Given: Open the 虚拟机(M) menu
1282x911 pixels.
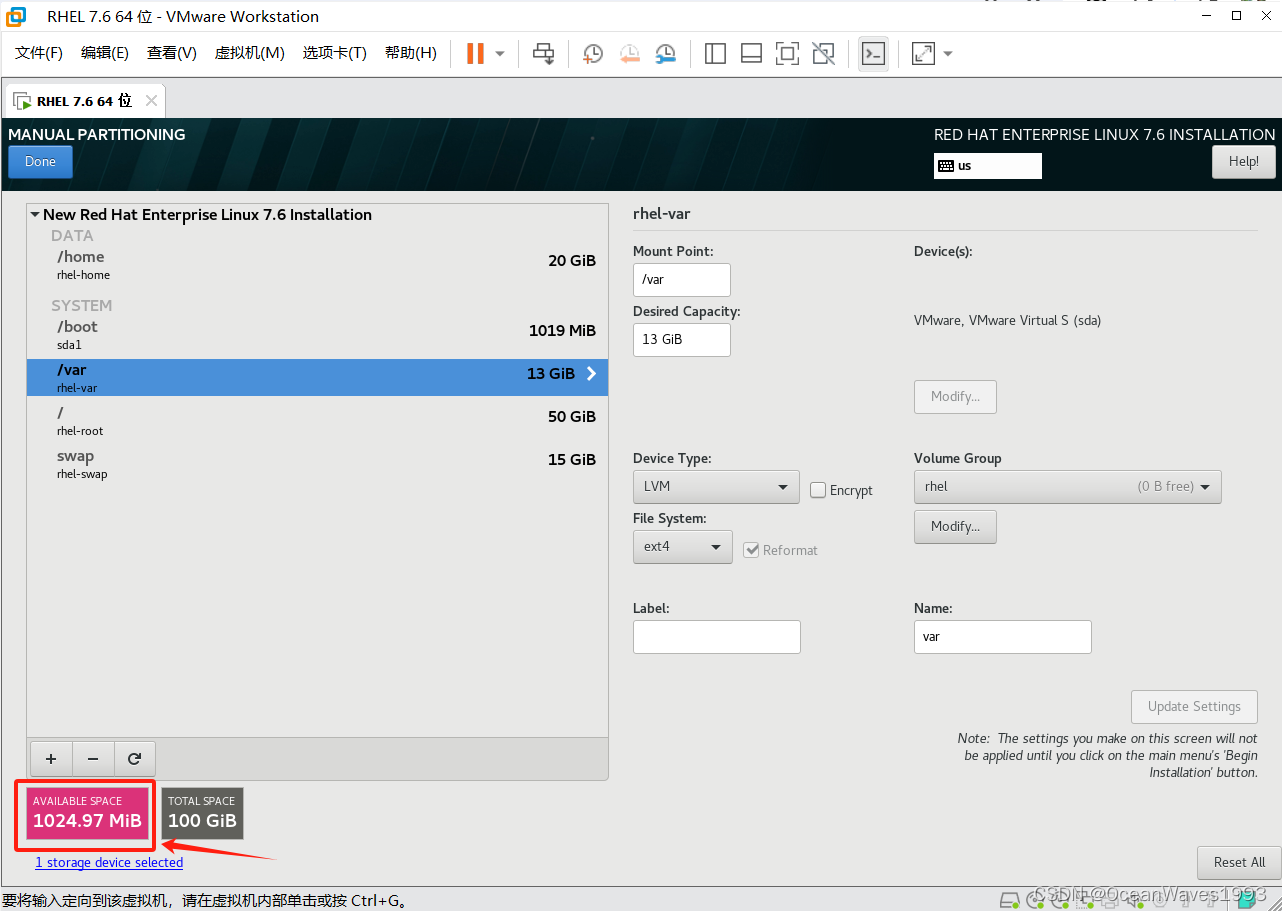Looking at the screenshot, I should tap(250, 53).
